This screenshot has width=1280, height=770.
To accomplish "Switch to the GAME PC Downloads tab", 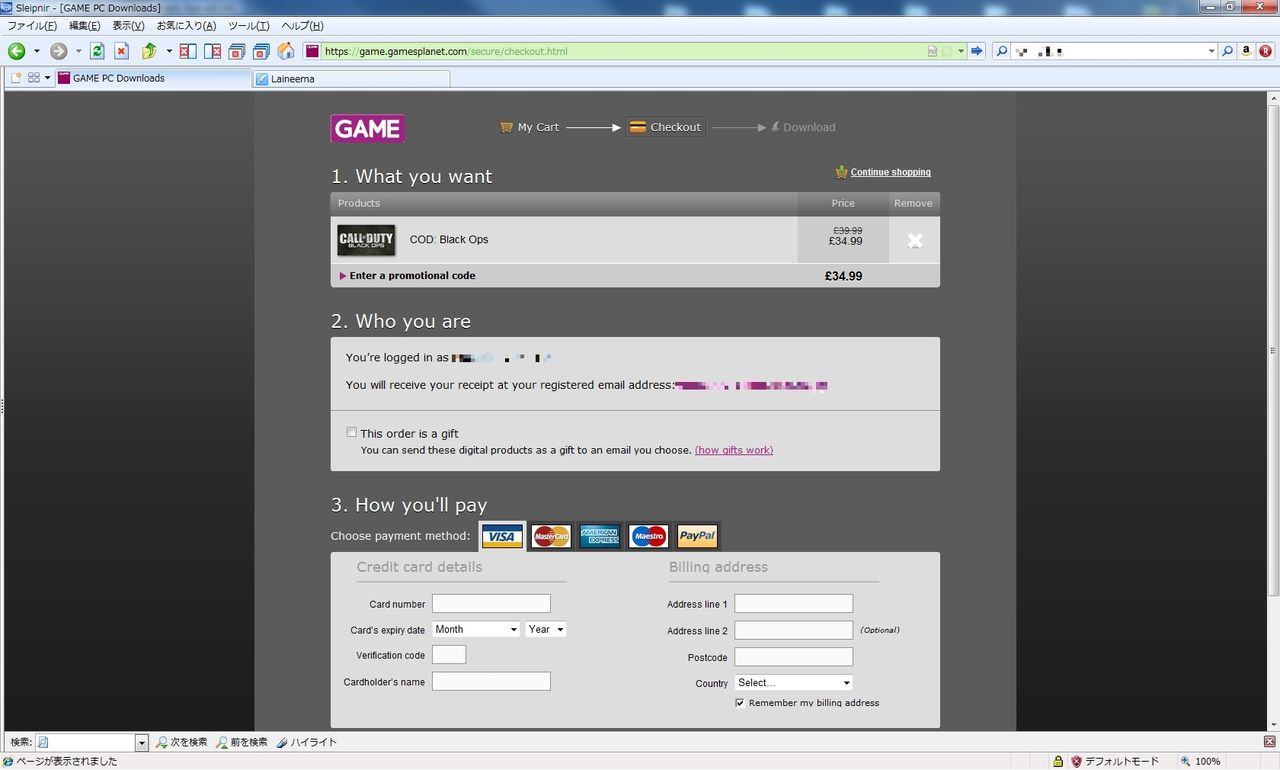I will 152,78.
